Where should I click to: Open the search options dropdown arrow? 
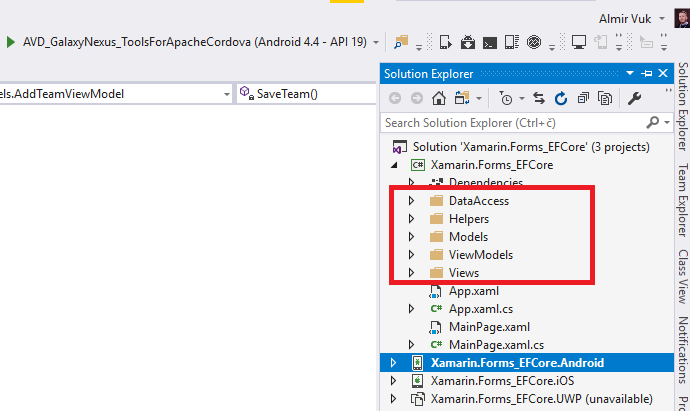pyautogui.click(x=667, y=123)
